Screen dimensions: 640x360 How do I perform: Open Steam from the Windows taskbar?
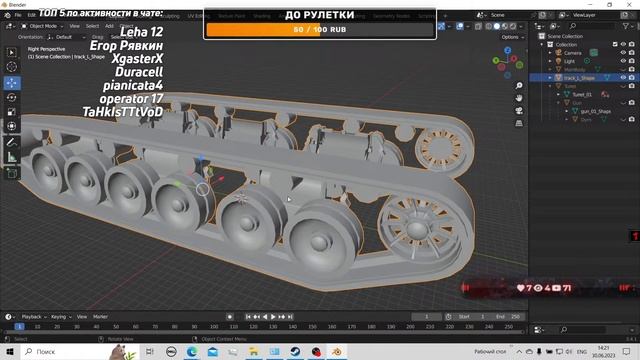pos(295,351)
